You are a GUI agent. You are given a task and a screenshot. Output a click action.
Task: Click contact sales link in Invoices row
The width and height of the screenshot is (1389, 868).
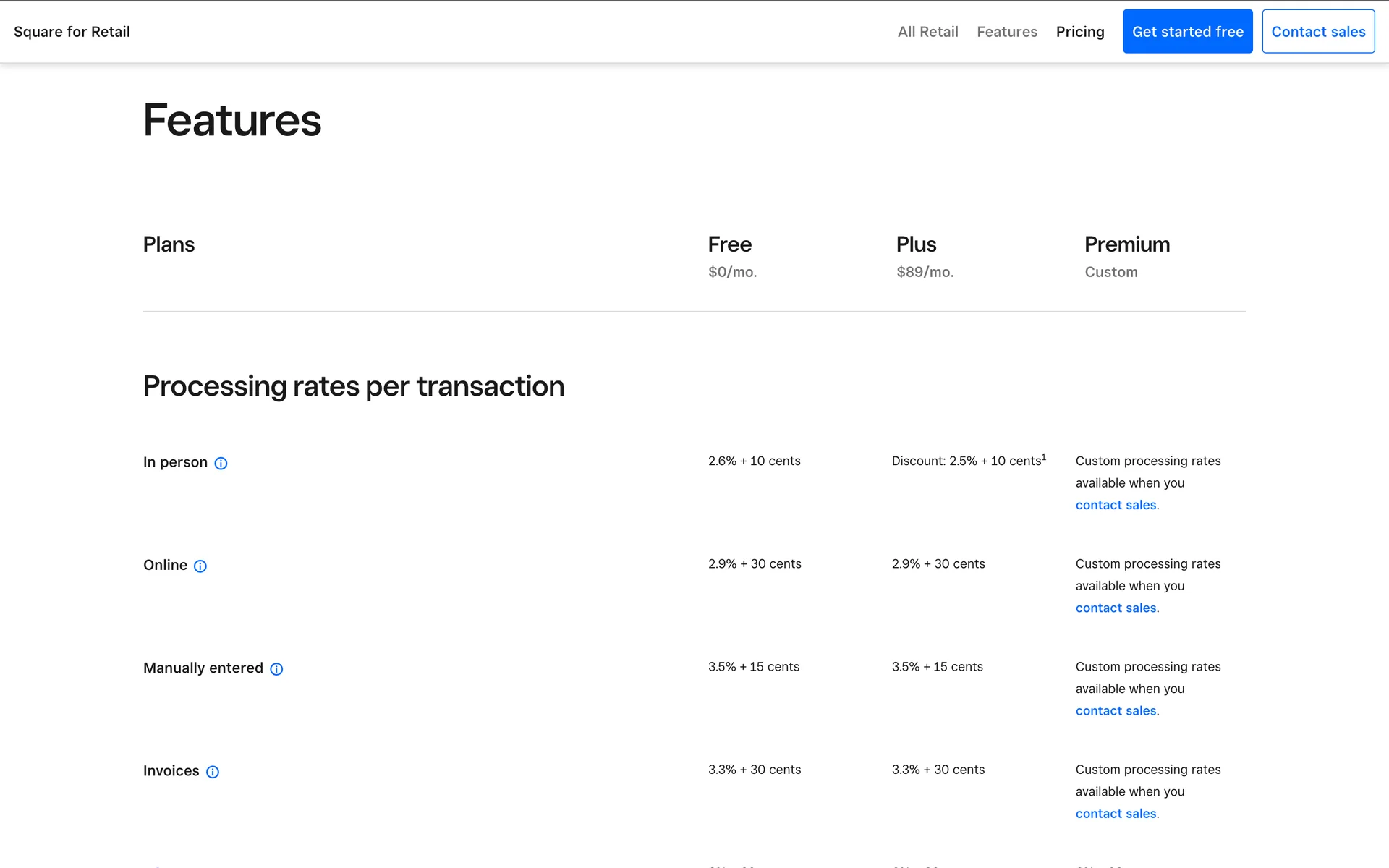1116,813
